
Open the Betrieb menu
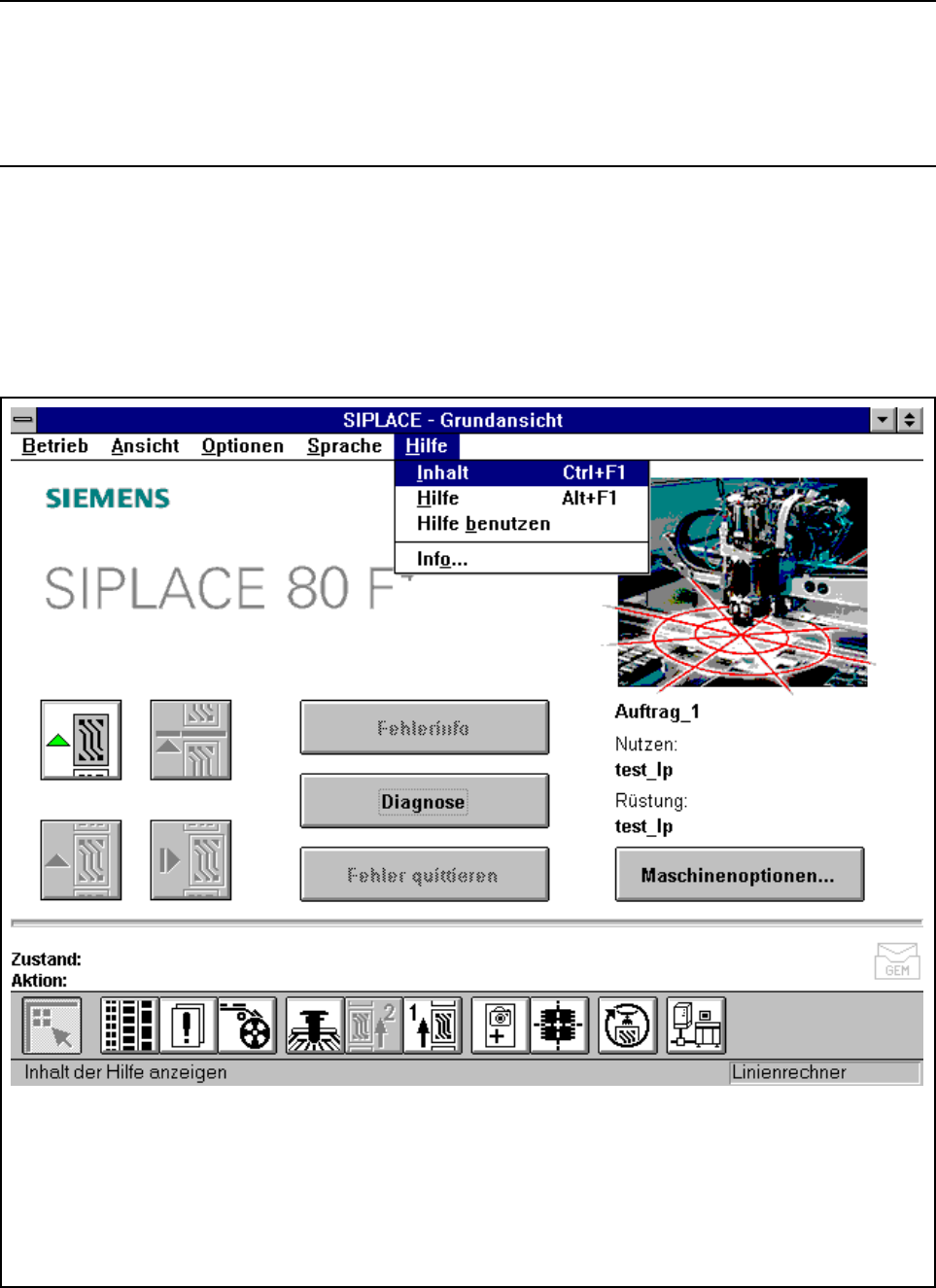55,446
